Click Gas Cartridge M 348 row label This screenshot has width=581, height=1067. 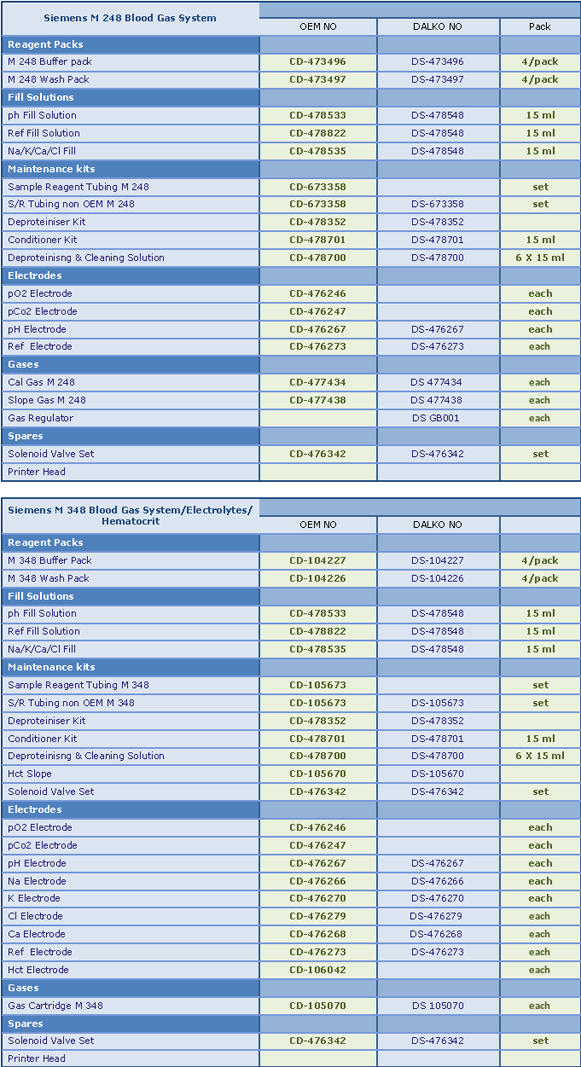click(56, 1006)
